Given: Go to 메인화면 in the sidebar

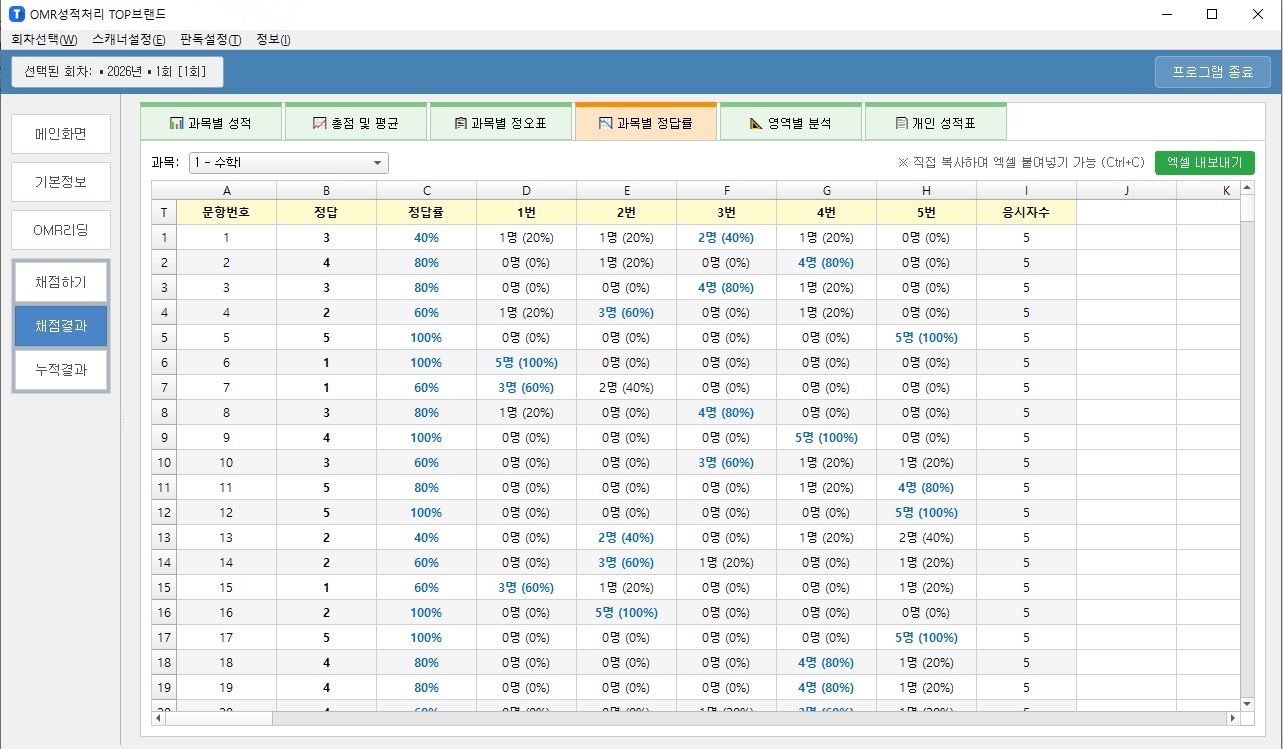Looking at the screenshot, I should click(61, 134).
